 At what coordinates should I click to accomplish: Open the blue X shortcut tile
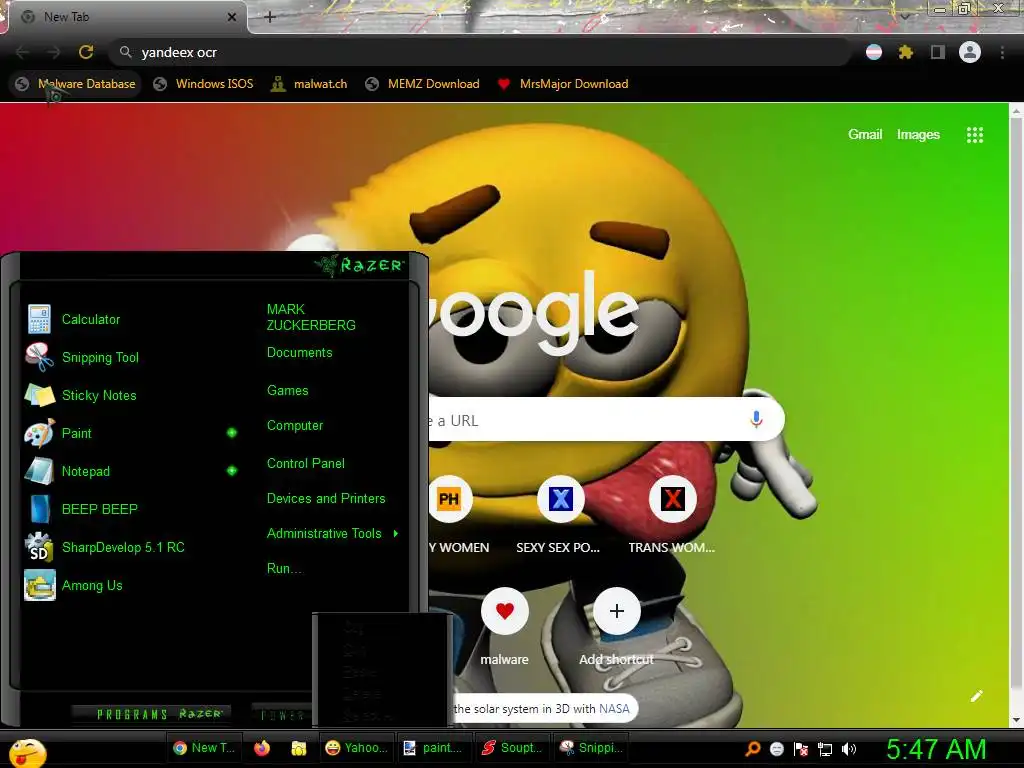(560, 500)
